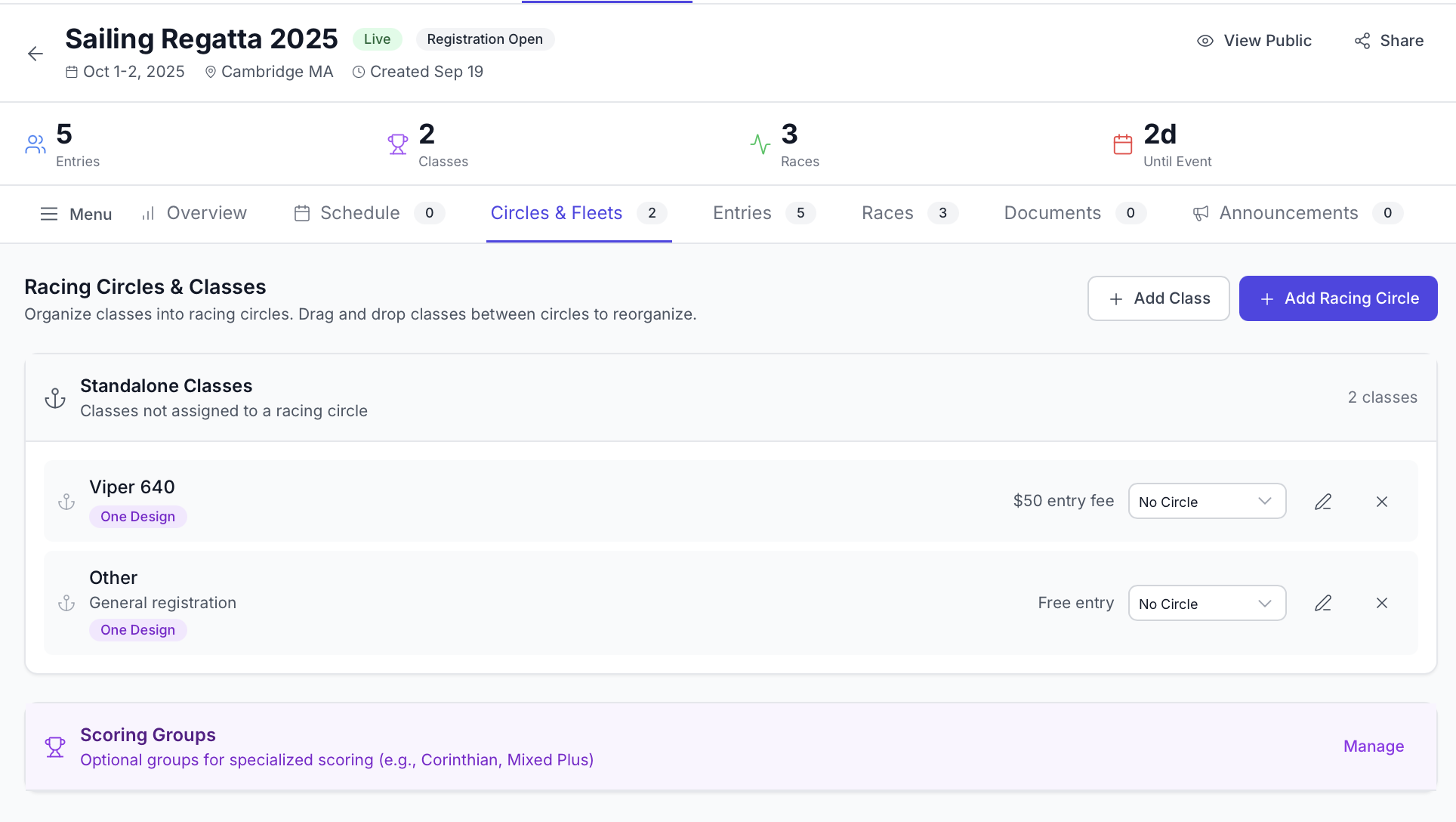1456x822 pixels.
Task: Delete the Other class (X icon)
Action: click(x=1381, y=603)
